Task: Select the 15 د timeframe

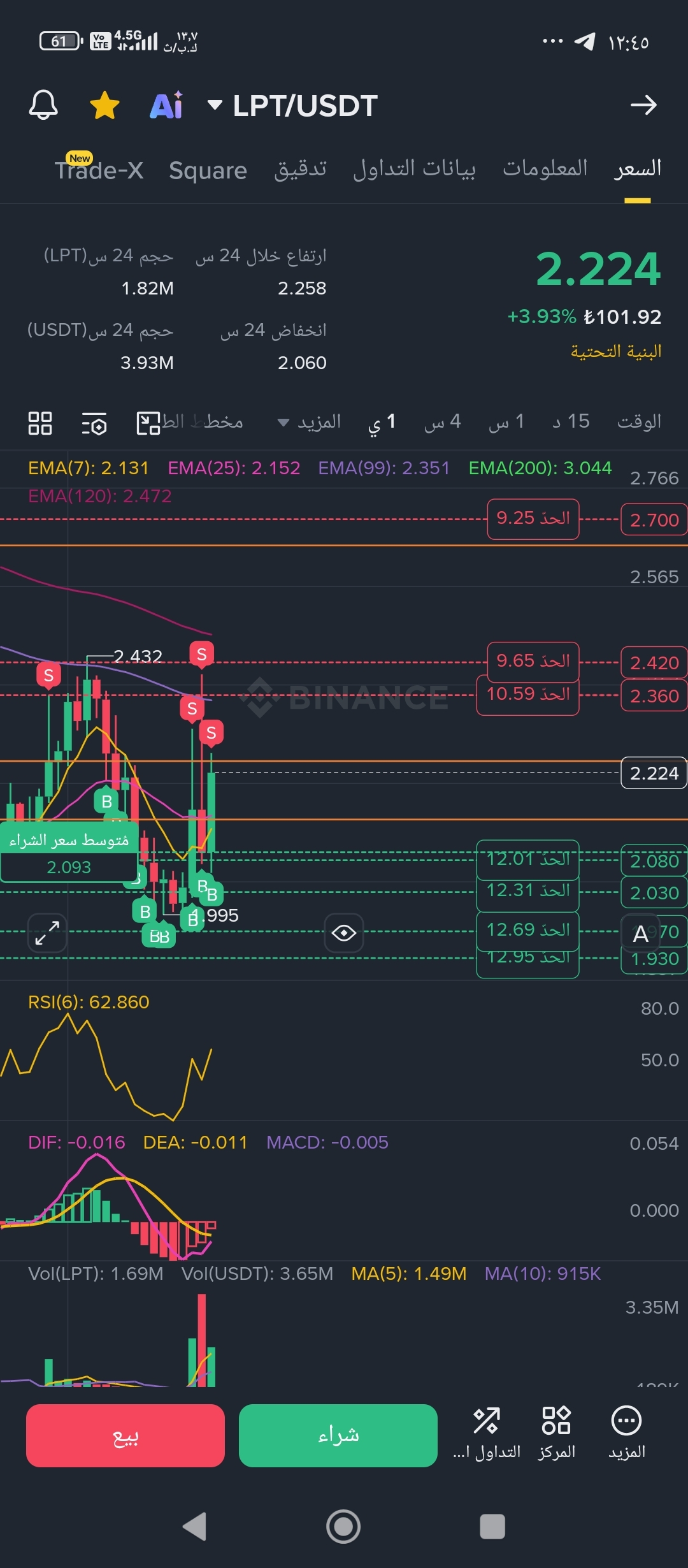Action: click(x=571, y=421)
